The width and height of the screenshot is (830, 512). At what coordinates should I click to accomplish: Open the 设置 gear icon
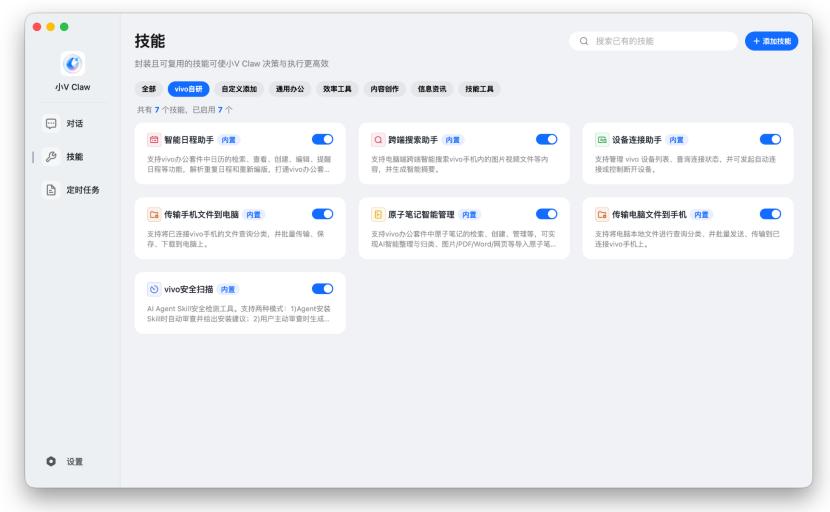[x=51, y=461]
